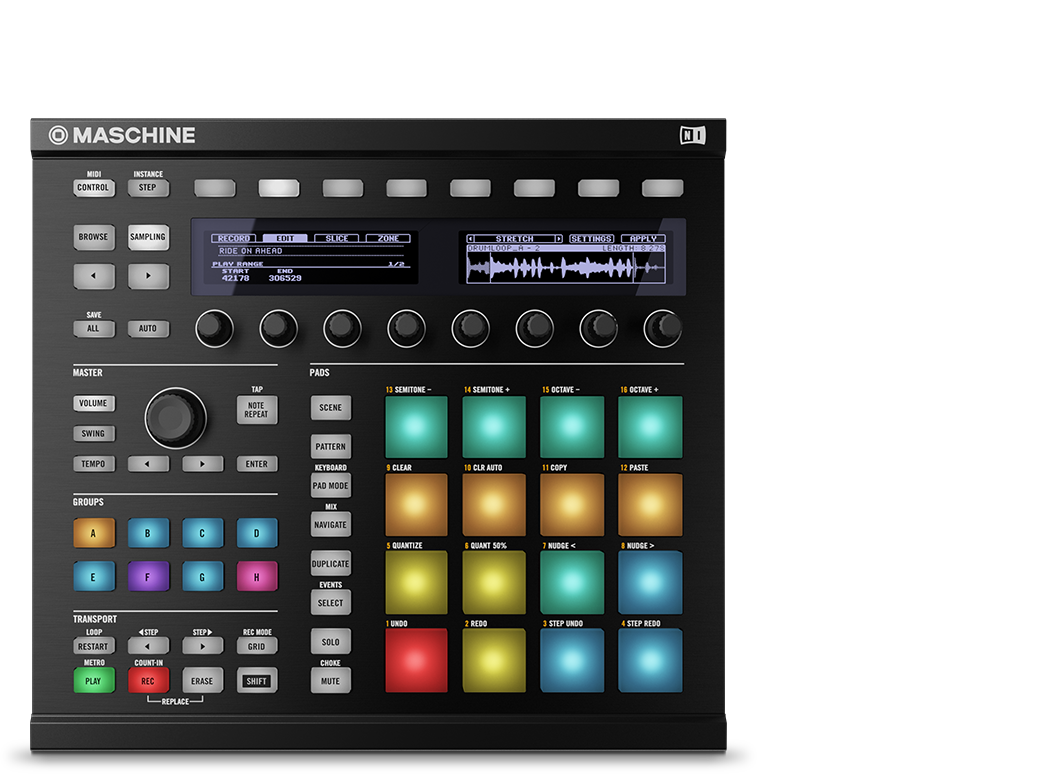Select the VOLUME button in MASTER
The height and width of the screenshot is (780, 1040).
(x=94, y=403)
